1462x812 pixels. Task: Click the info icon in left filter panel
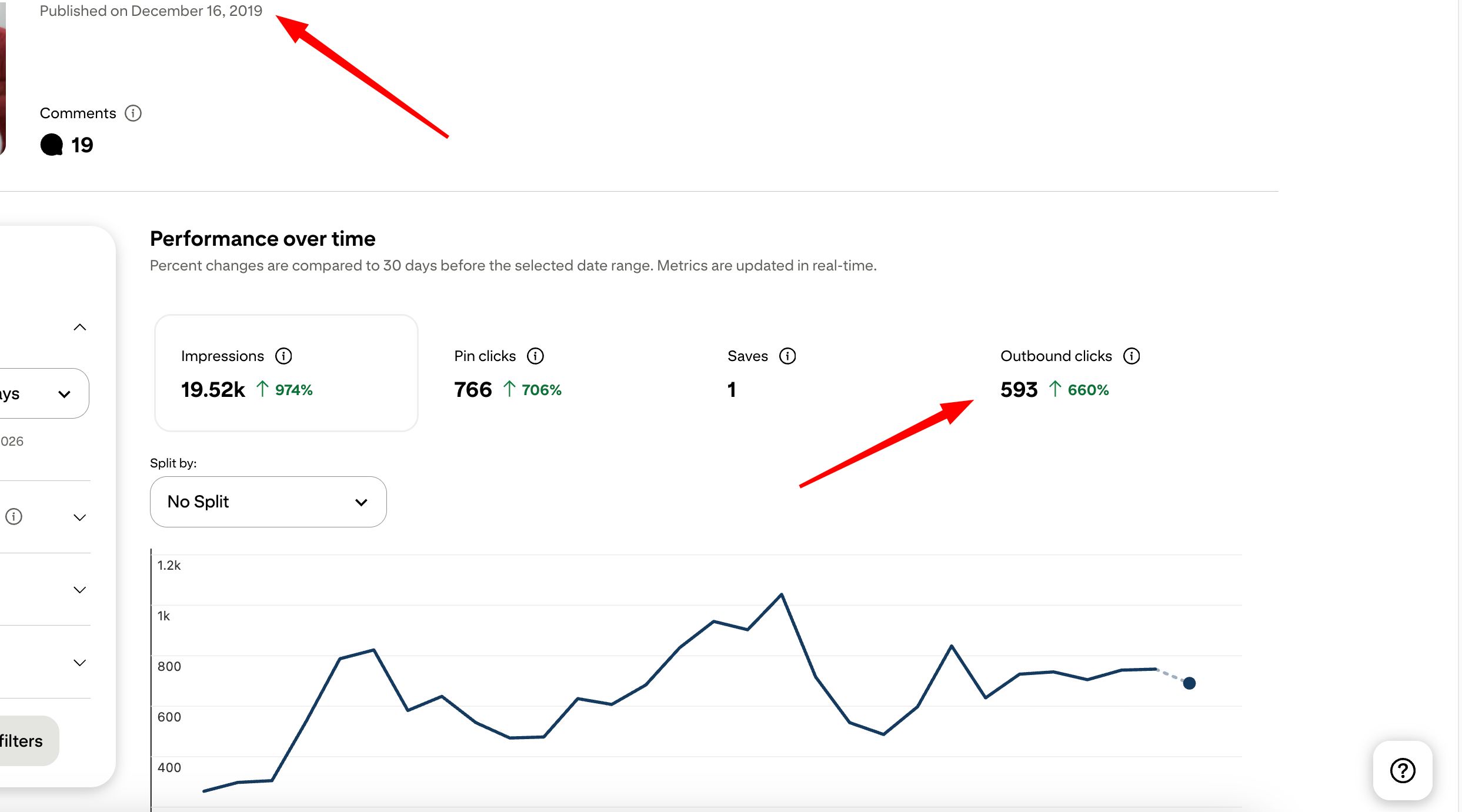click(x=14, y=516)
